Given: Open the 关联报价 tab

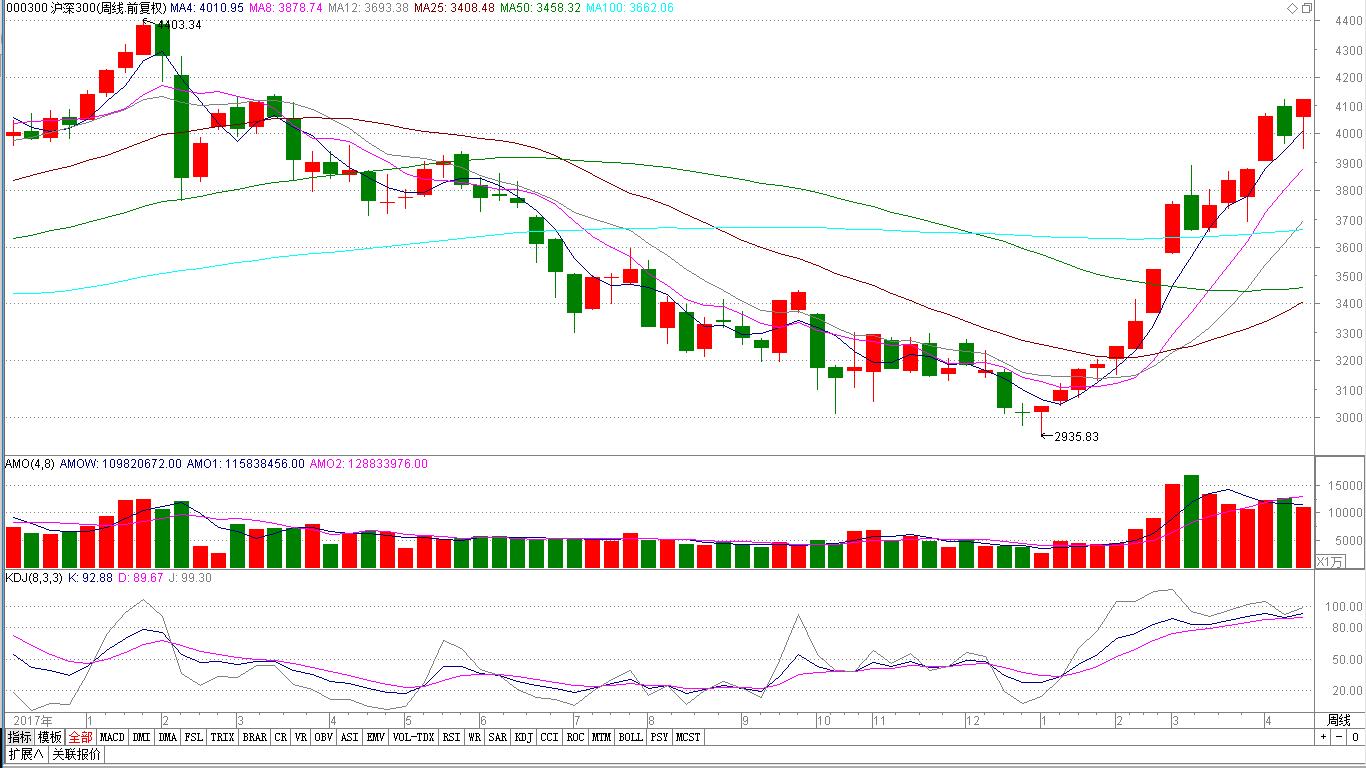Looking at the screenshot, I should pos(76,754).
